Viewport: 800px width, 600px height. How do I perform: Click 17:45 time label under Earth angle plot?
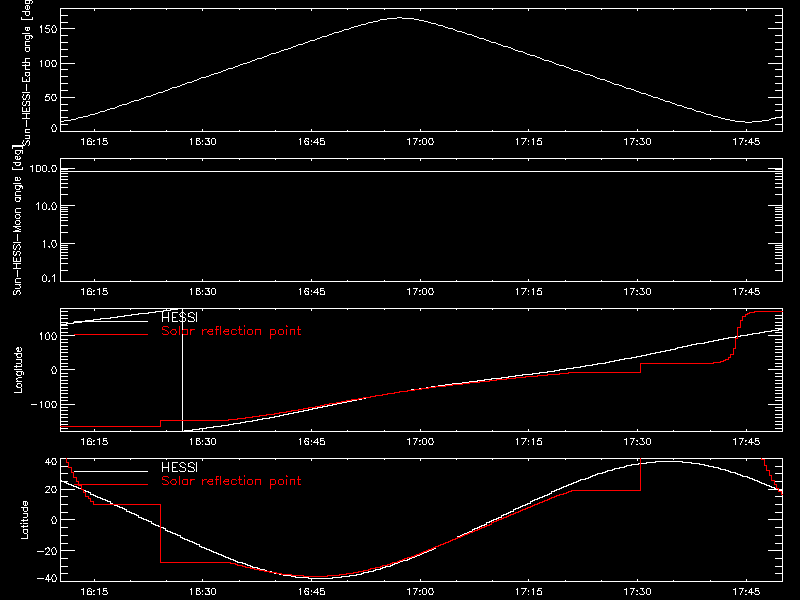pyautogui.click(x=746, y=142)
